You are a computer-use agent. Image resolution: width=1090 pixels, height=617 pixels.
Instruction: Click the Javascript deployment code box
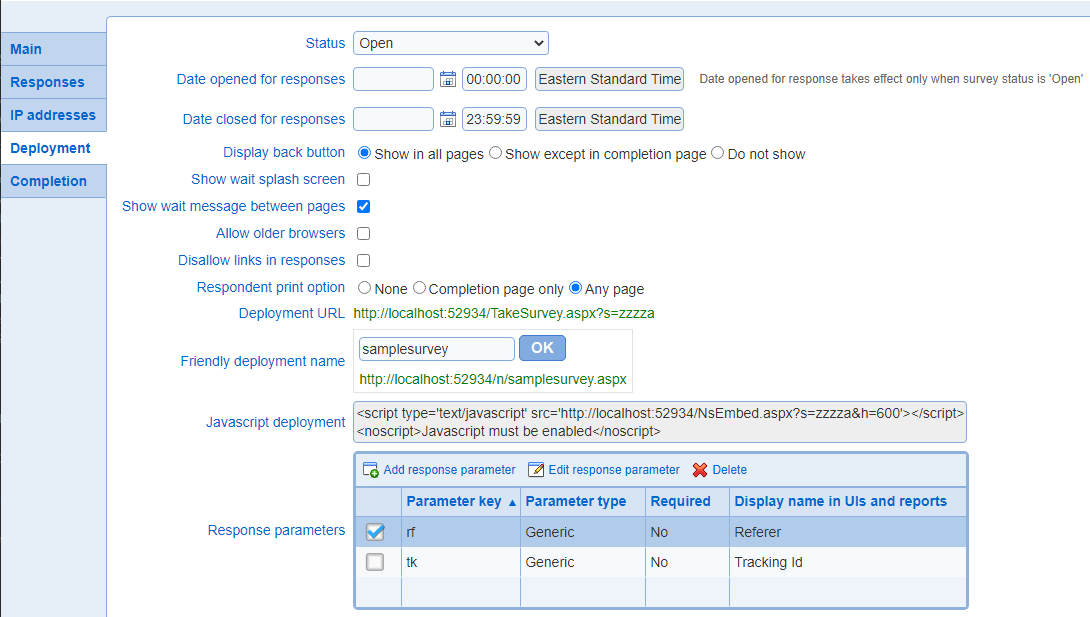[x=660, y=422]
